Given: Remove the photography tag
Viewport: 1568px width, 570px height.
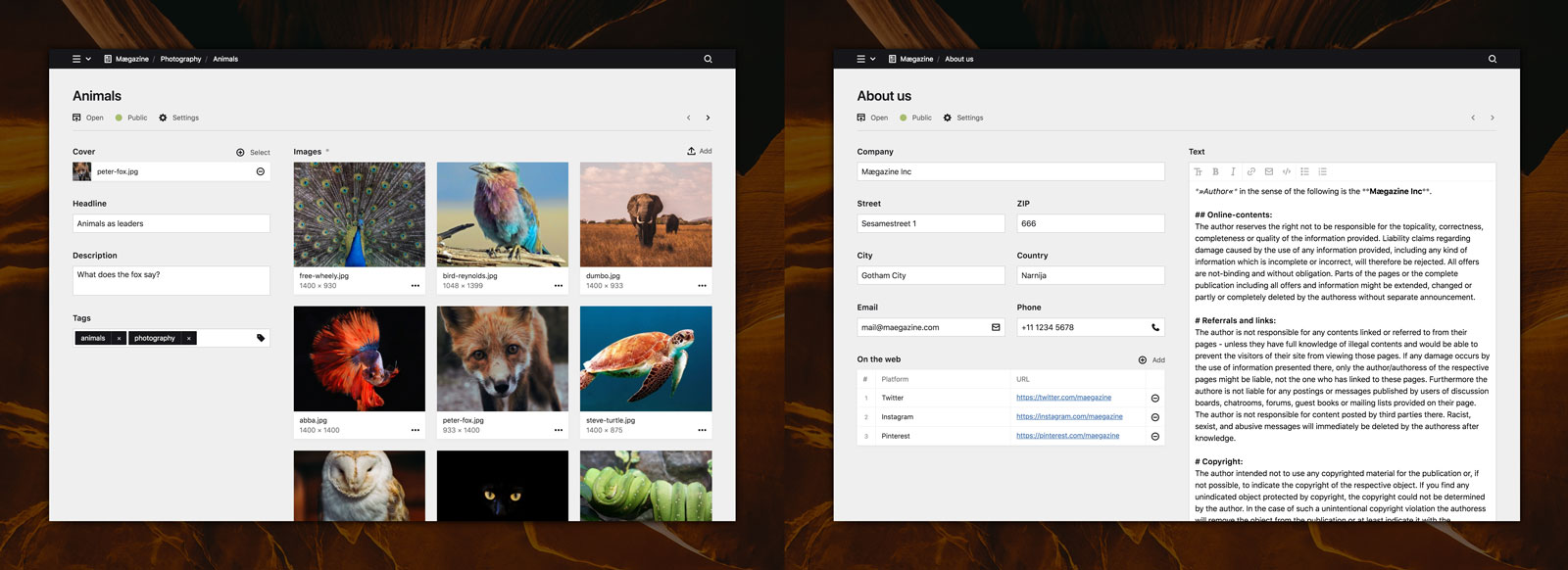Looking at the screenshot, I should tap(189, 338).
